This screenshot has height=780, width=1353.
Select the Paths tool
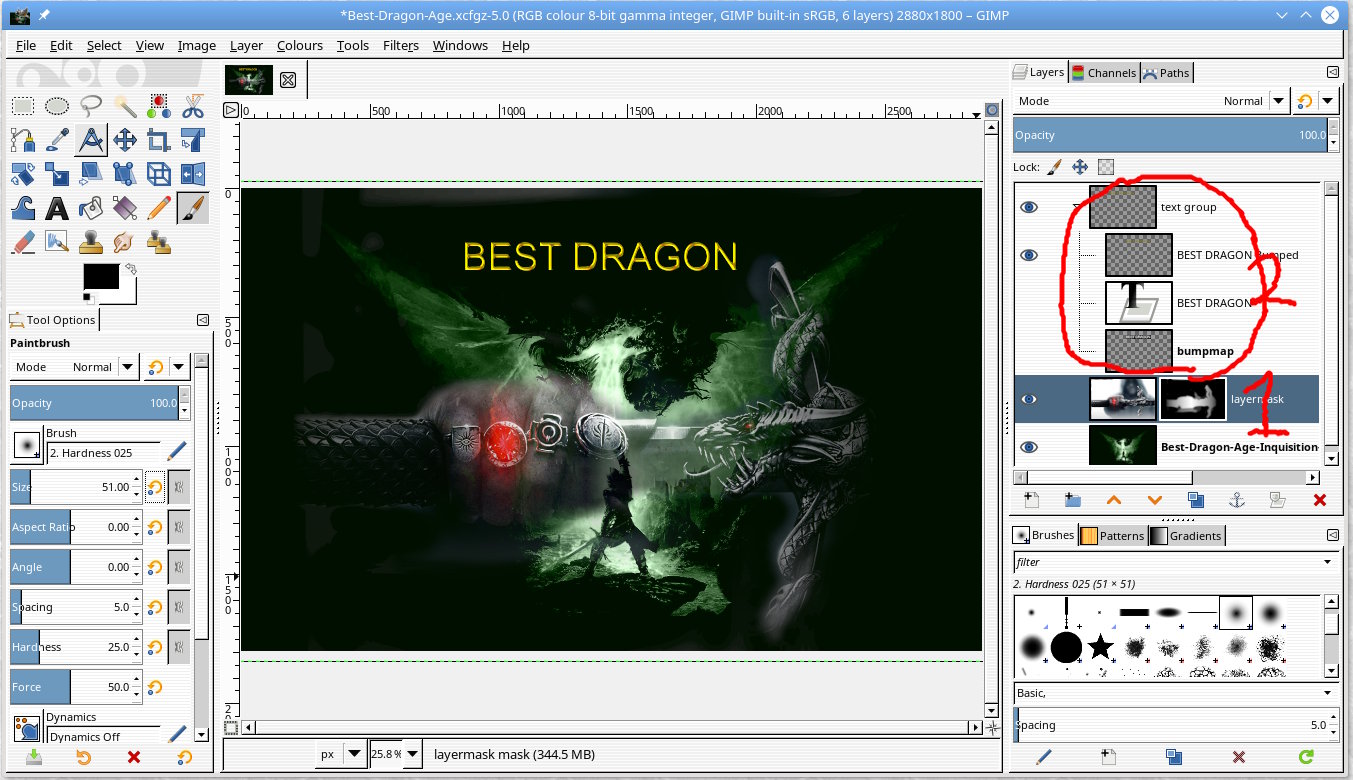(23, 139)
